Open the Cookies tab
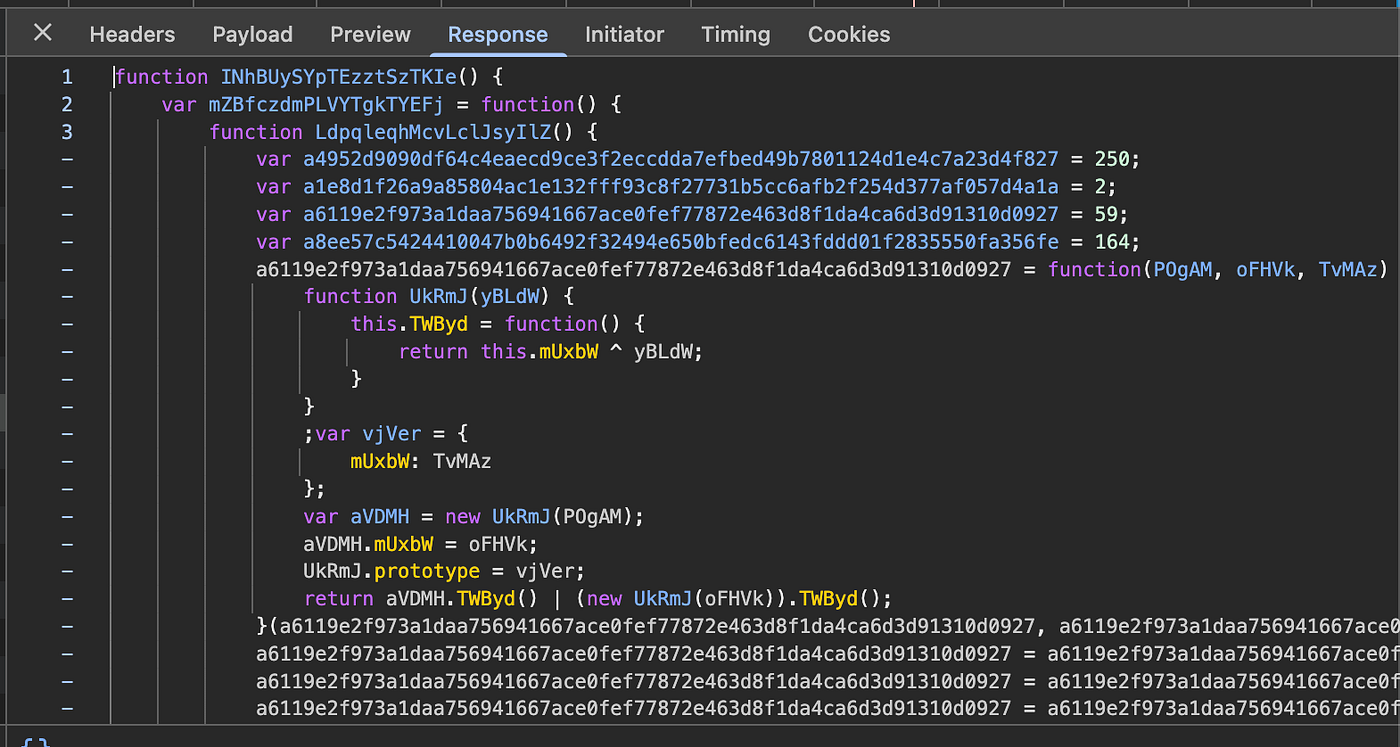Screen dimensions: 1400x747 click(x=849, y=34)
